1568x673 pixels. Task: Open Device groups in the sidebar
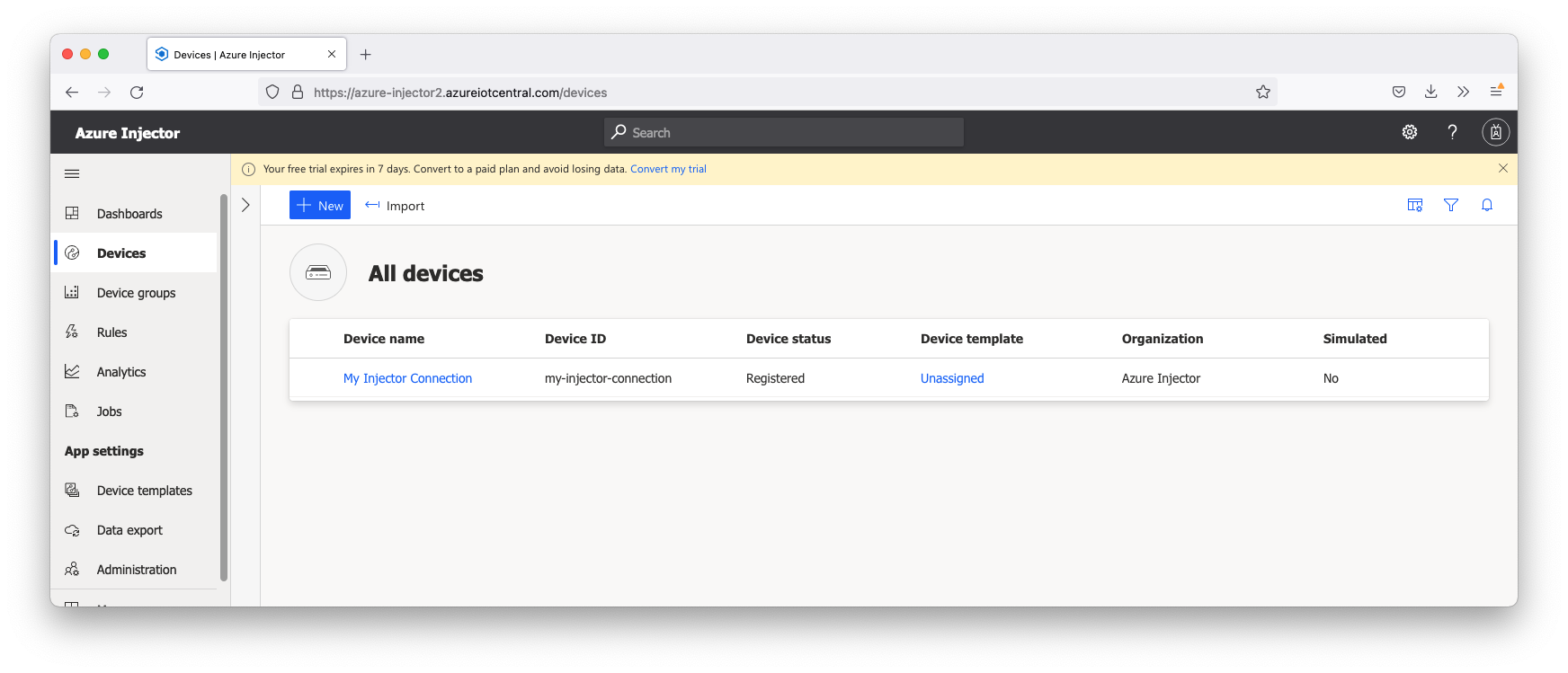pos(136,293)
